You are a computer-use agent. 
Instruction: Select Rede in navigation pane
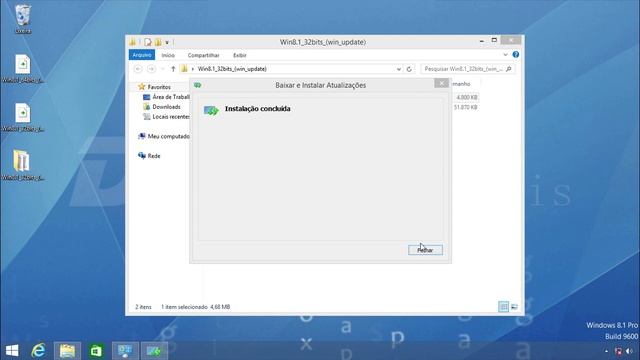tap(149, 156)
